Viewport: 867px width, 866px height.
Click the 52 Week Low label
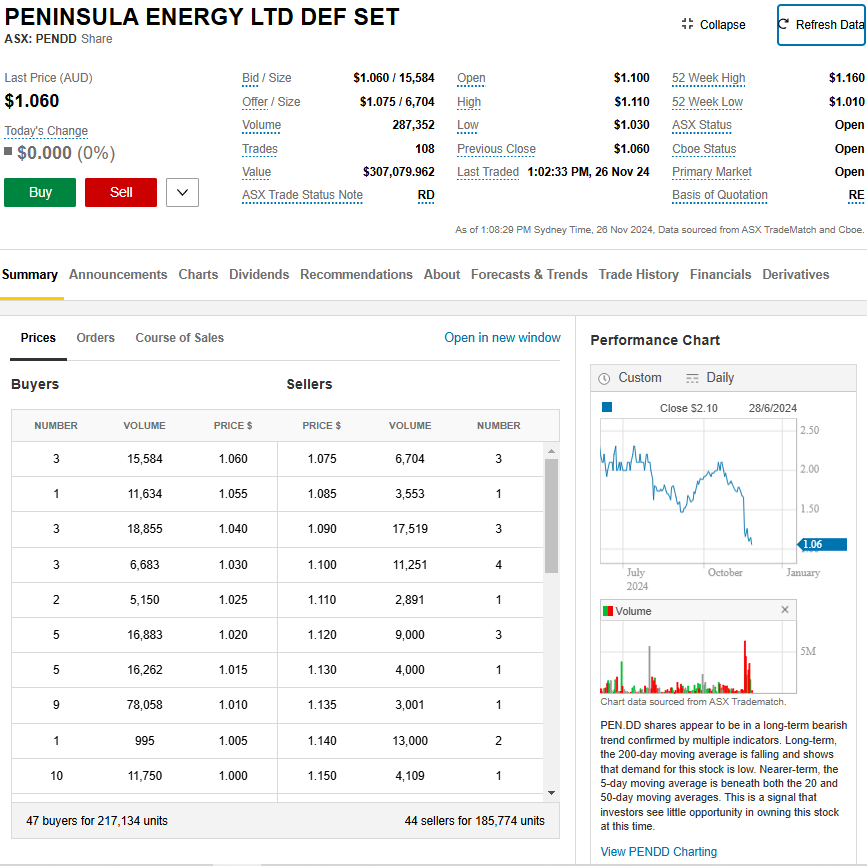[707, 102]
